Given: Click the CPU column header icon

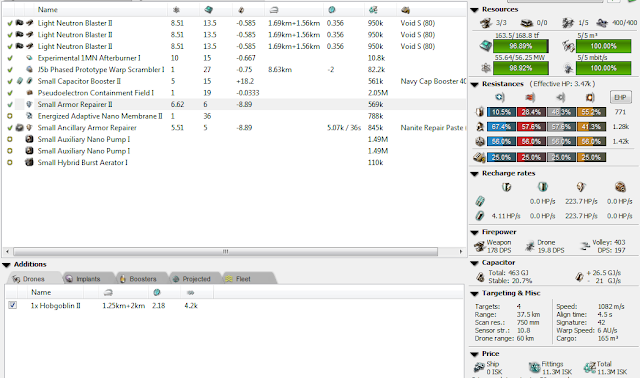Looking at the screenshot, I should tap(209, 10).
